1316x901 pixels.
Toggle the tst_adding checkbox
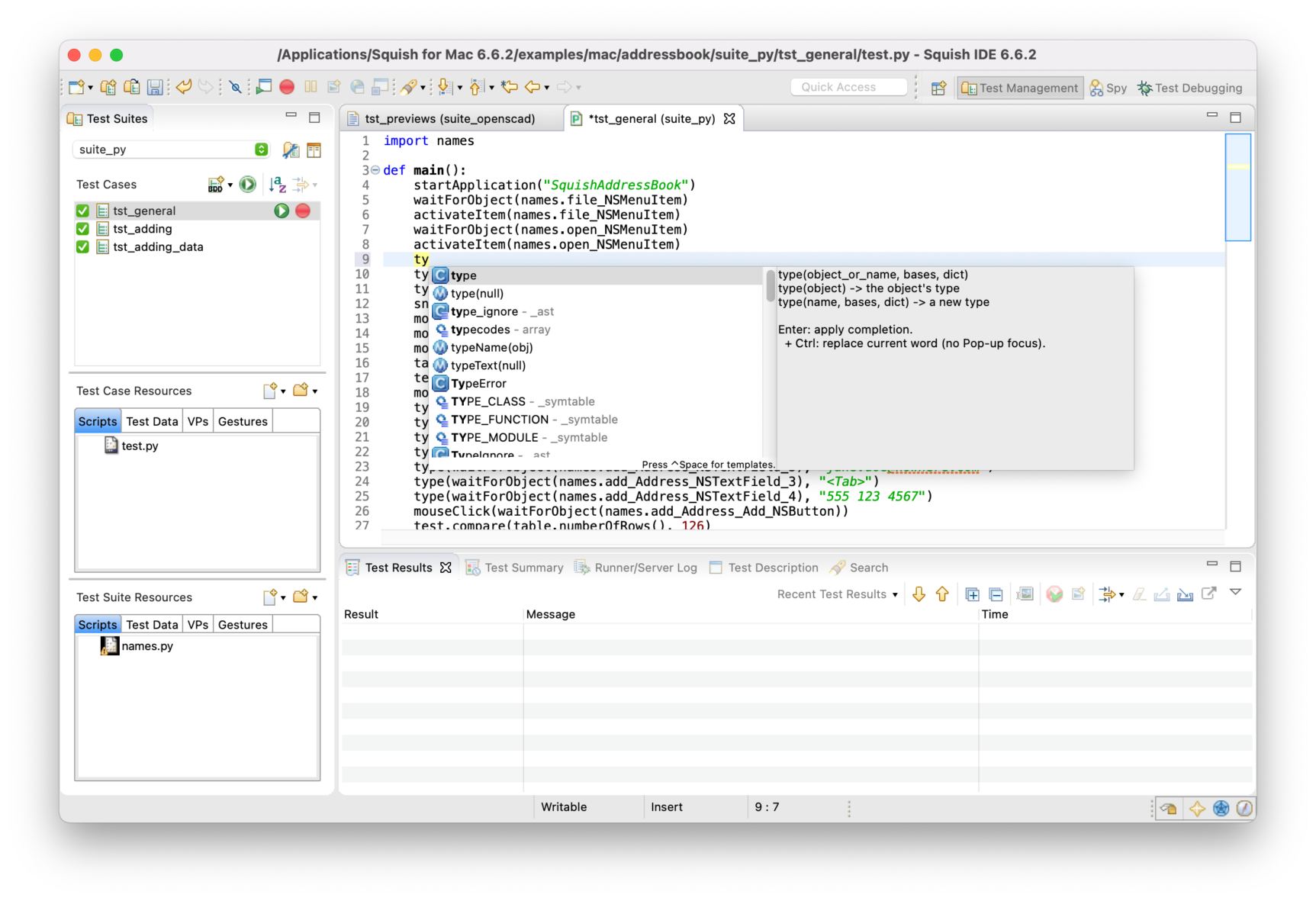coord(83,229)
